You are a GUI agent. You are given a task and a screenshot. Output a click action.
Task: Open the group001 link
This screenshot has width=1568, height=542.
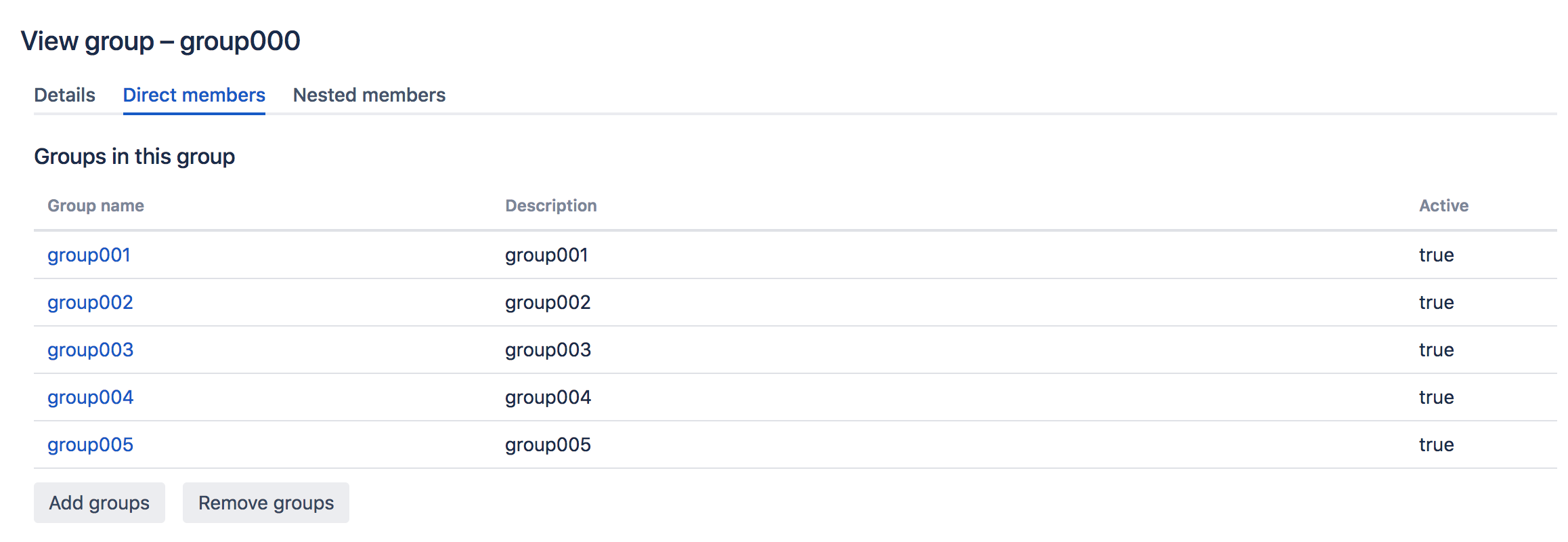click(89, 255)
